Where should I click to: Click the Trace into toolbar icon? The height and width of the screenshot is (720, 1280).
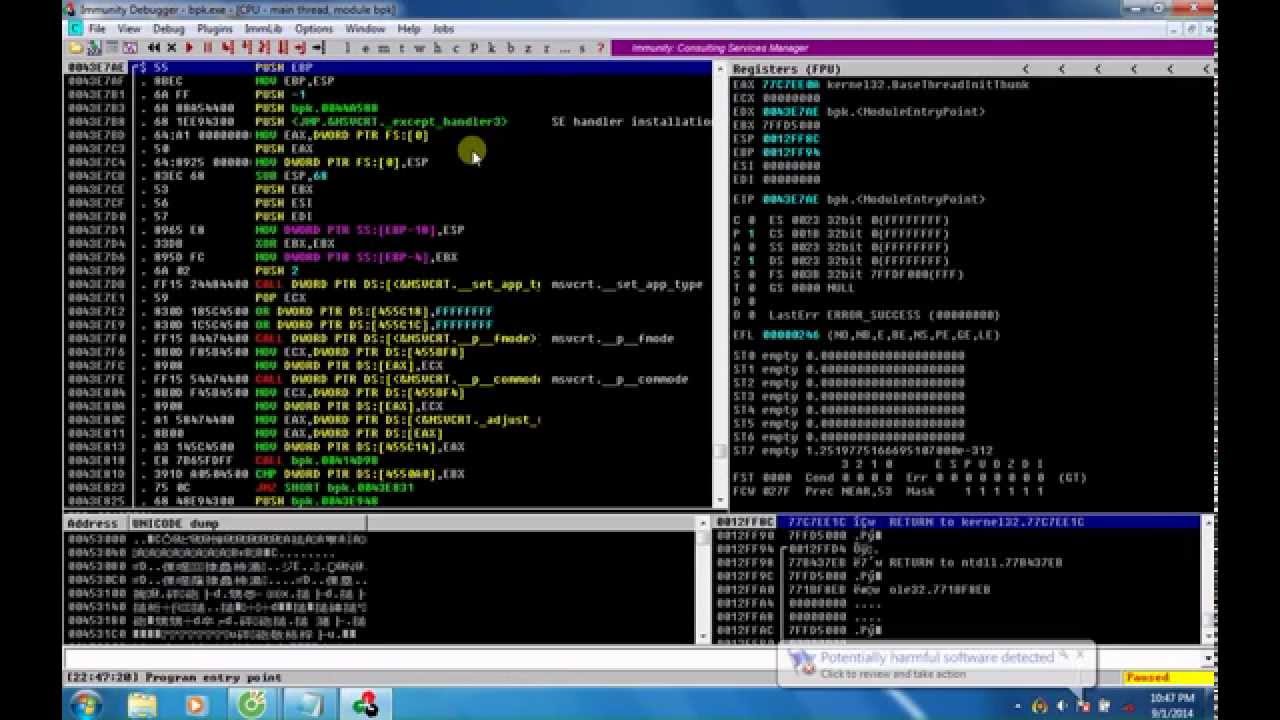263,48
